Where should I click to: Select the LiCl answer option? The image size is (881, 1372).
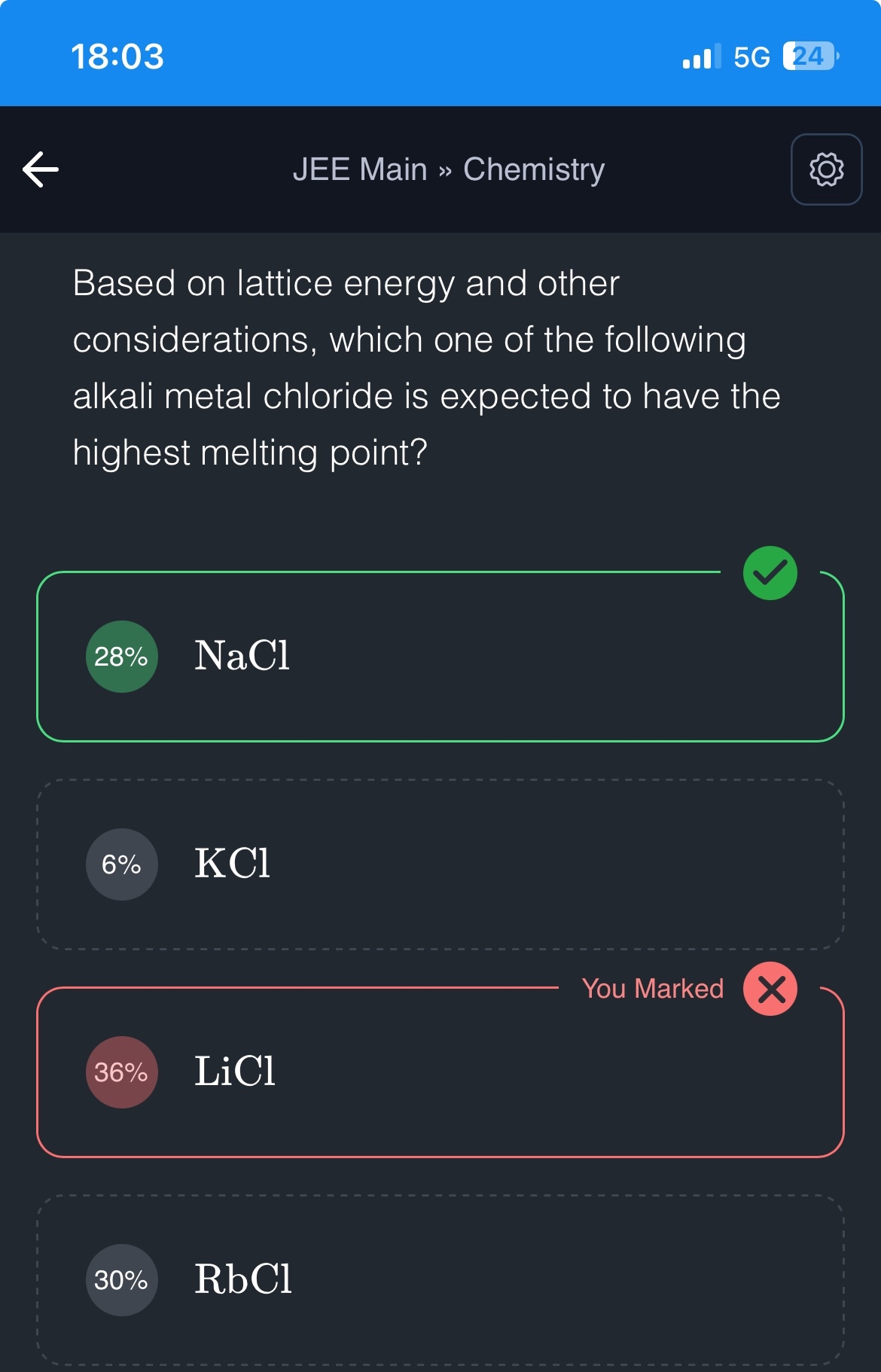pos(440,1072)
